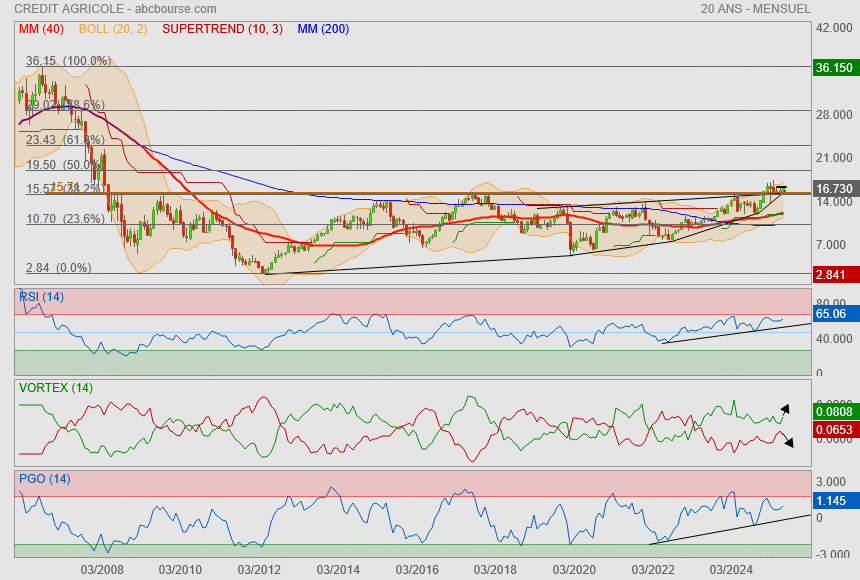
Task: Click the upward arrow on vortex chart
Action: coord(785,409)
